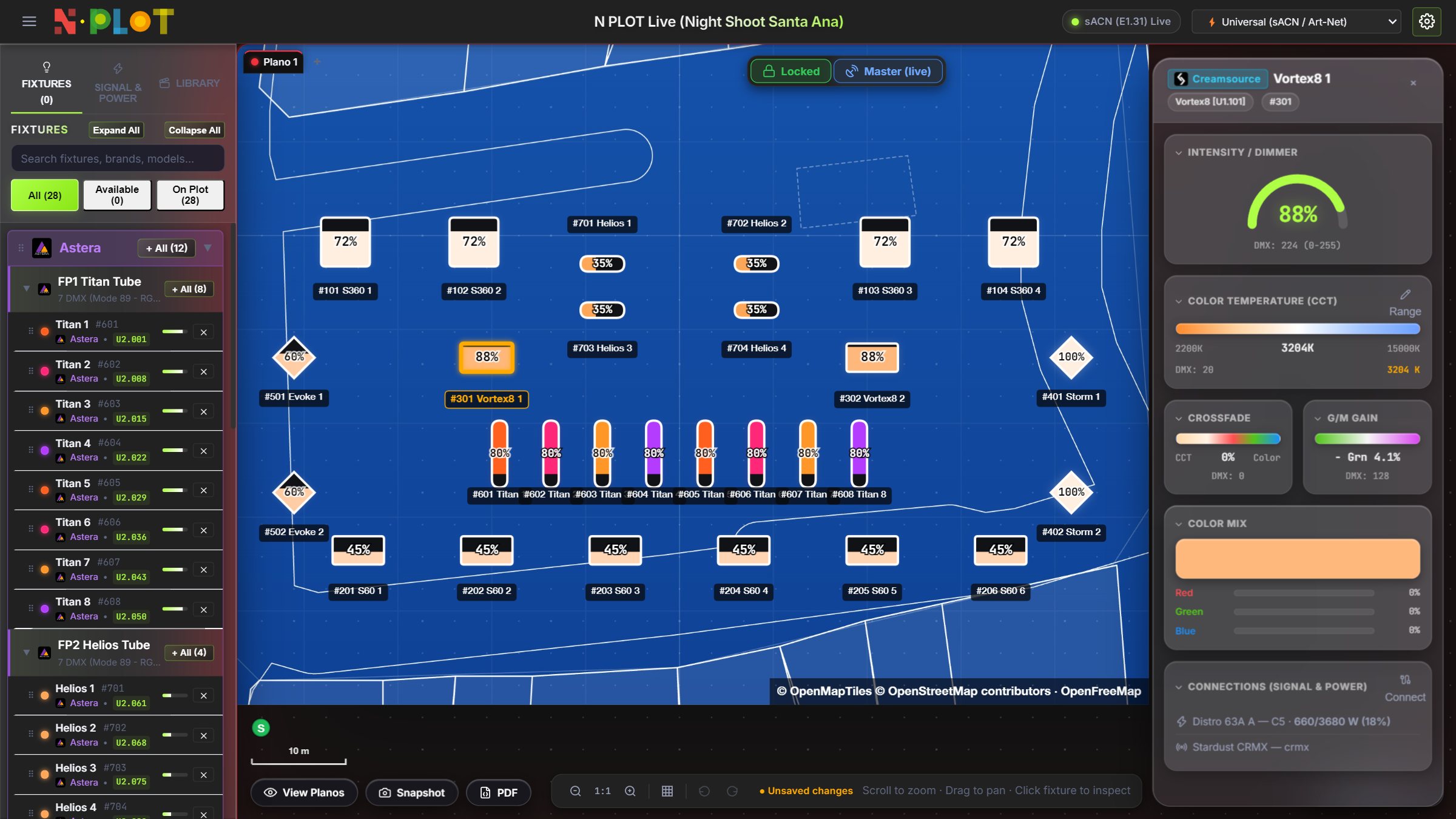The image size is (1456, 819).
Task: Click the Connect icon in Connections
Action: click(1405, 679)
